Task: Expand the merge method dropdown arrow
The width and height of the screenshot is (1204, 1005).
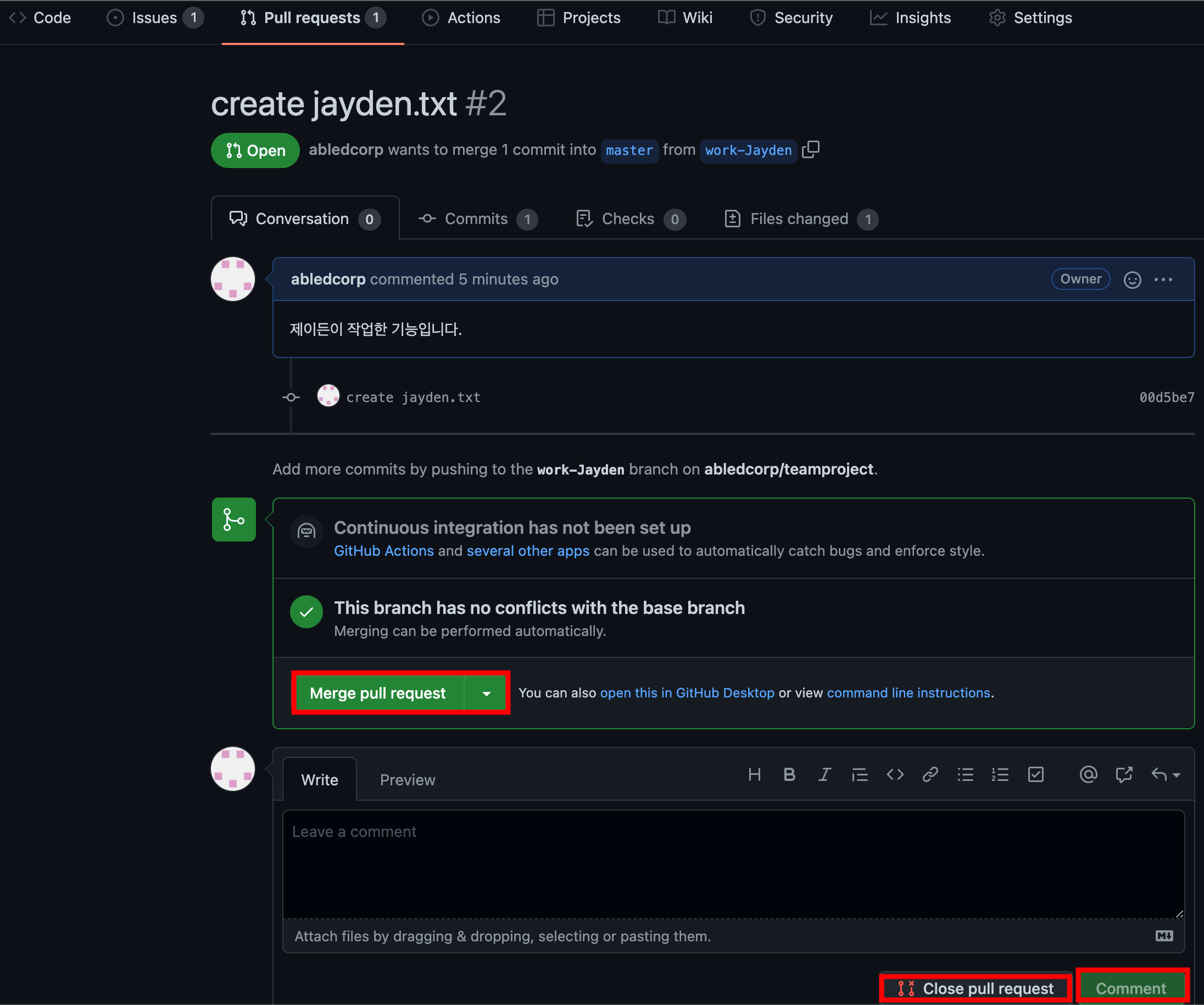Action: (486, 694)
